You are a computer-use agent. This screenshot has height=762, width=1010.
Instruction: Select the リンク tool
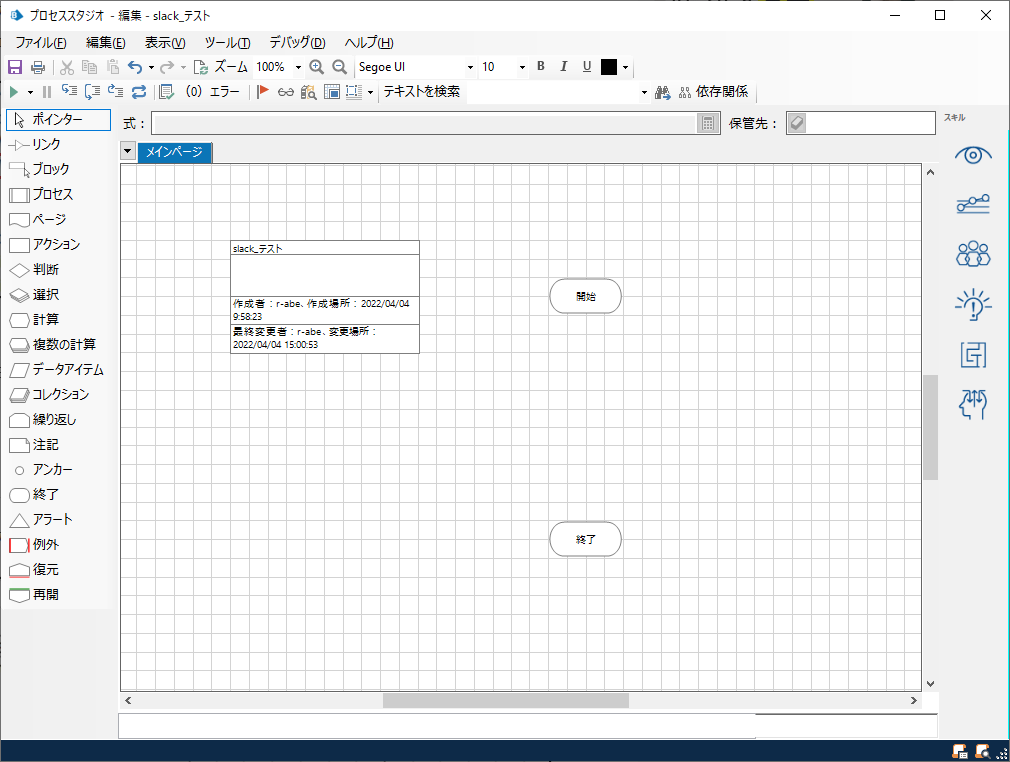click(59, 144)
